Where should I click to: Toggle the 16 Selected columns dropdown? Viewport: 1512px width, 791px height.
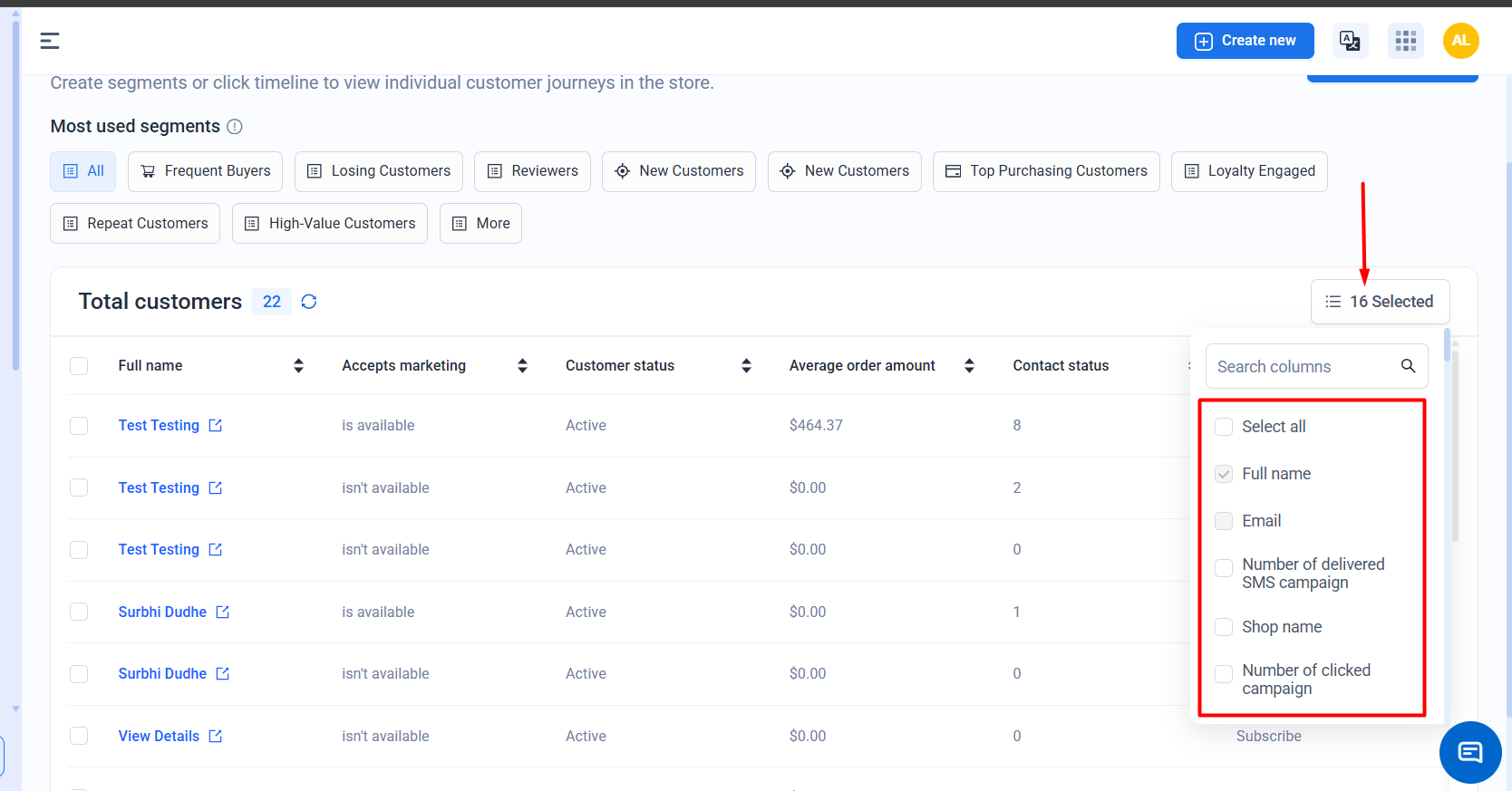point(1380,302)
